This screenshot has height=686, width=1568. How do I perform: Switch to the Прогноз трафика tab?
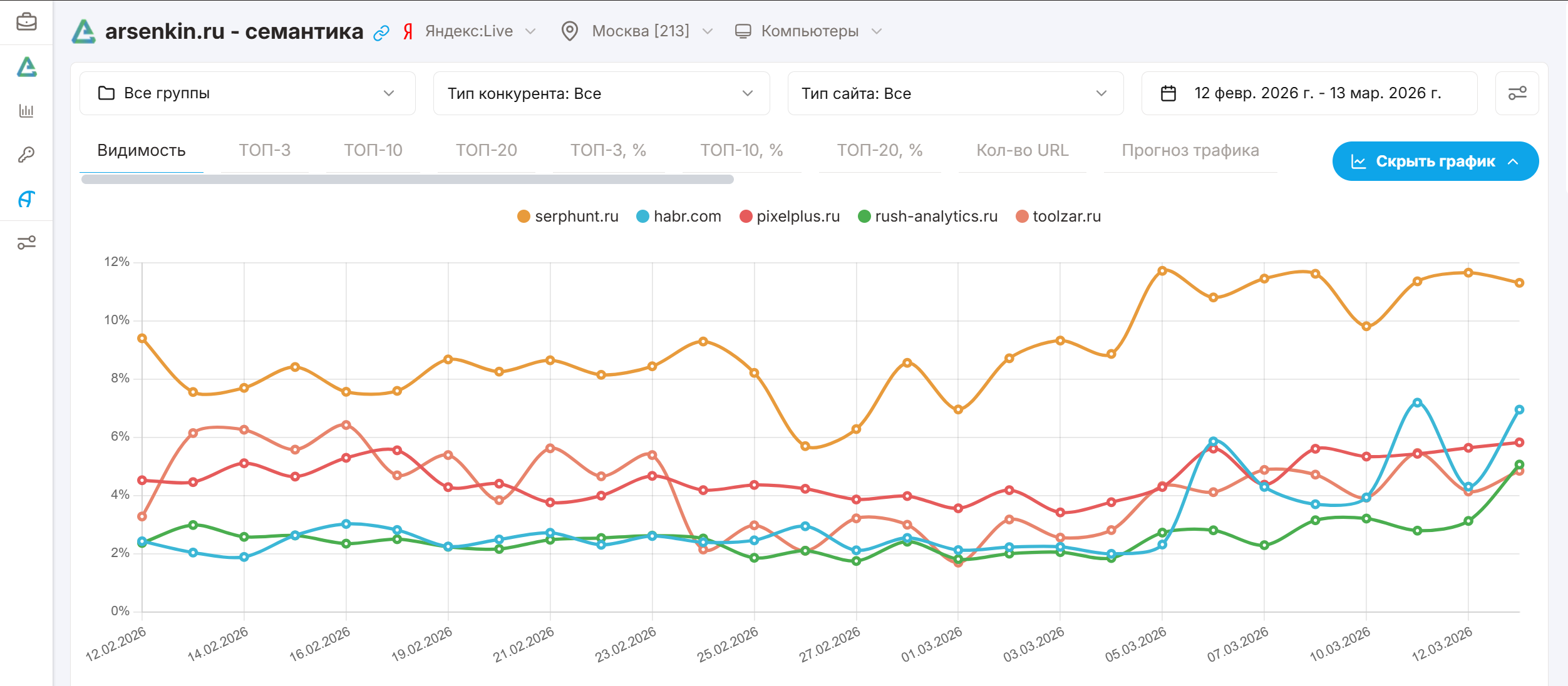point(1190,150)
